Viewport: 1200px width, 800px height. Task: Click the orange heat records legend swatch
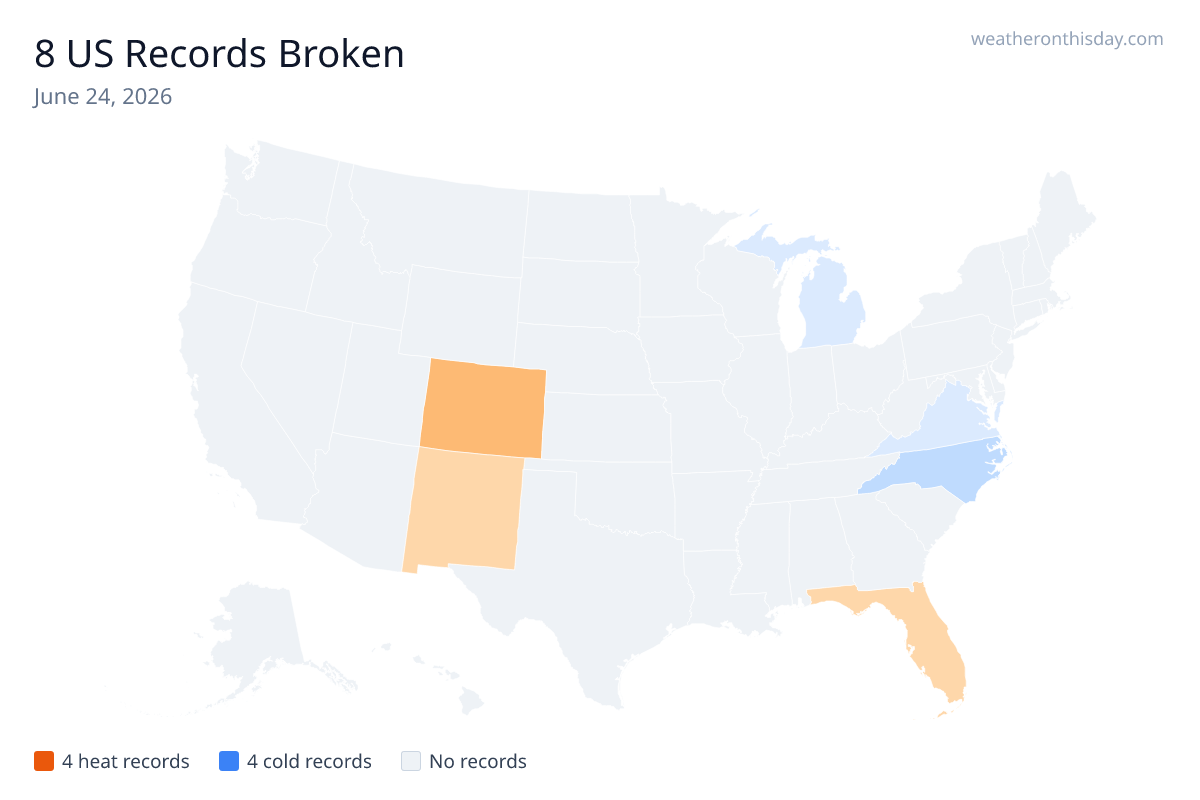click(44, 761)
